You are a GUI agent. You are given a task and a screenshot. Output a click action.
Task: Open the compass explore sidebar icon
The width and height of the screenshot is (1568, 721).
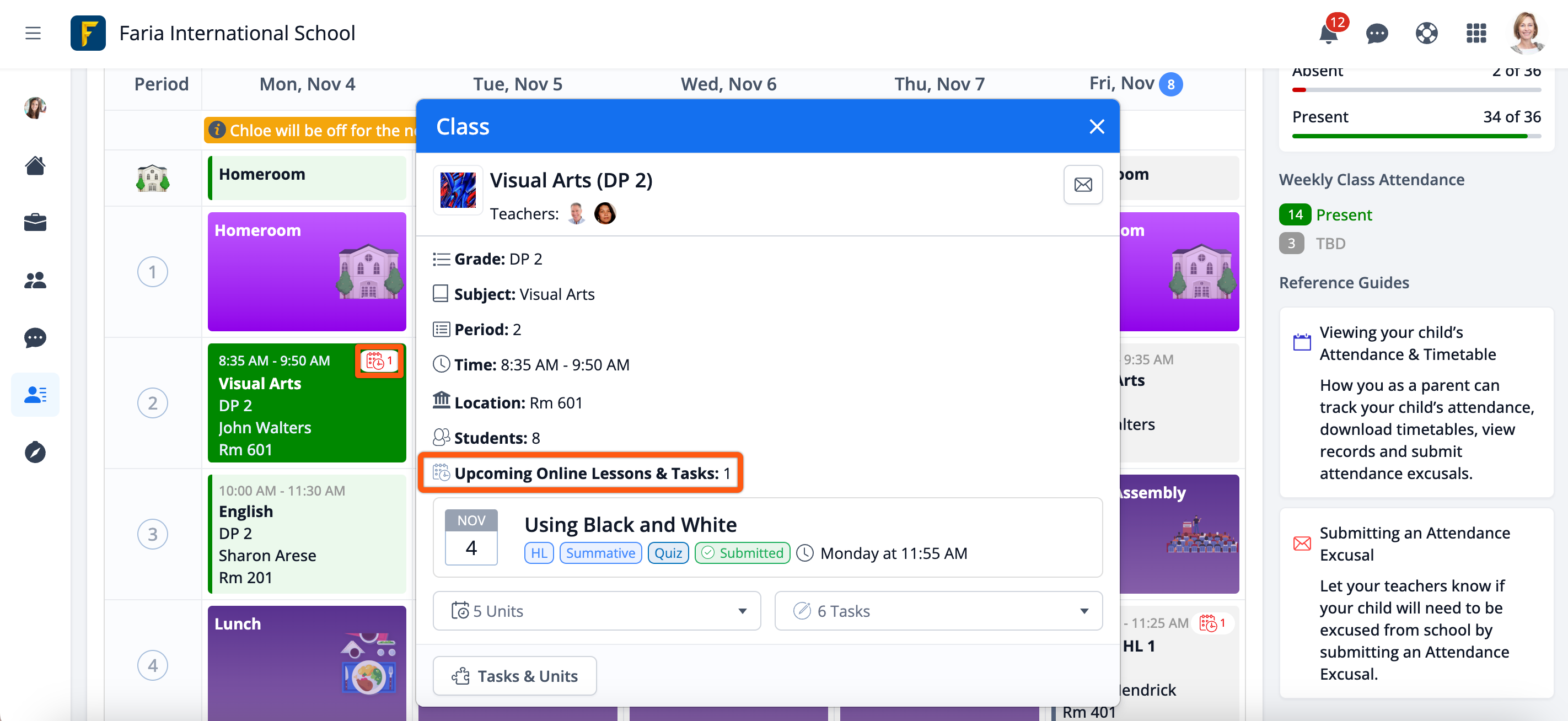pos(35,452)
